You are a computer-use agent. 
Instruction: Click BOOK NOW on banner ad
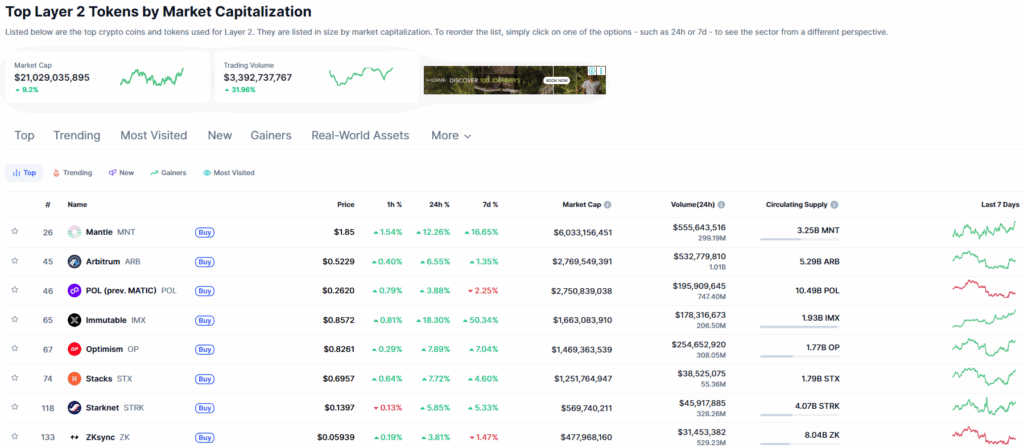coord(557,80)
